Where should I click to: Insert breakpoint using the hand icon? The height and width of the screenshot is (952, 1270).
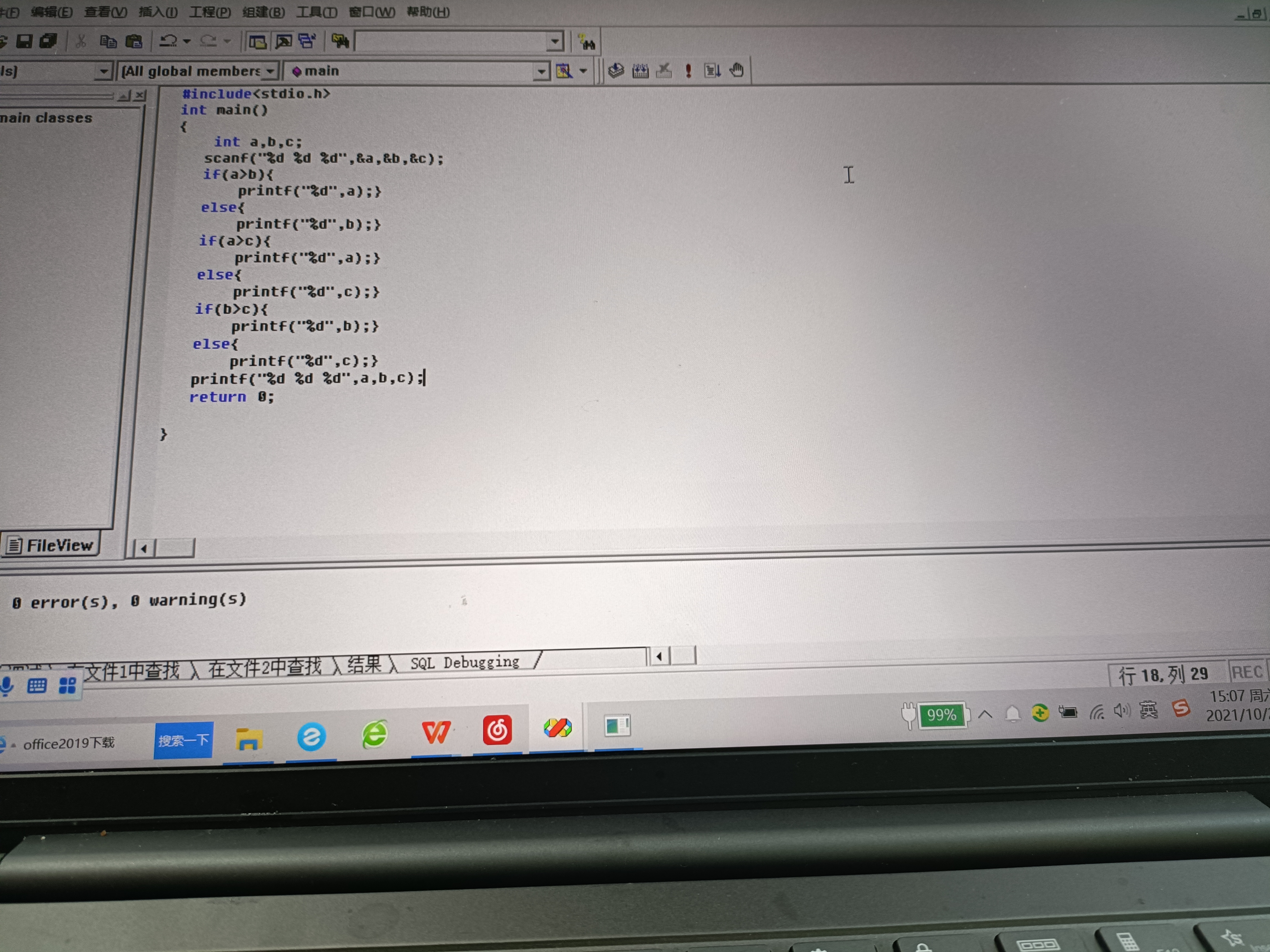tap(736, 71)
